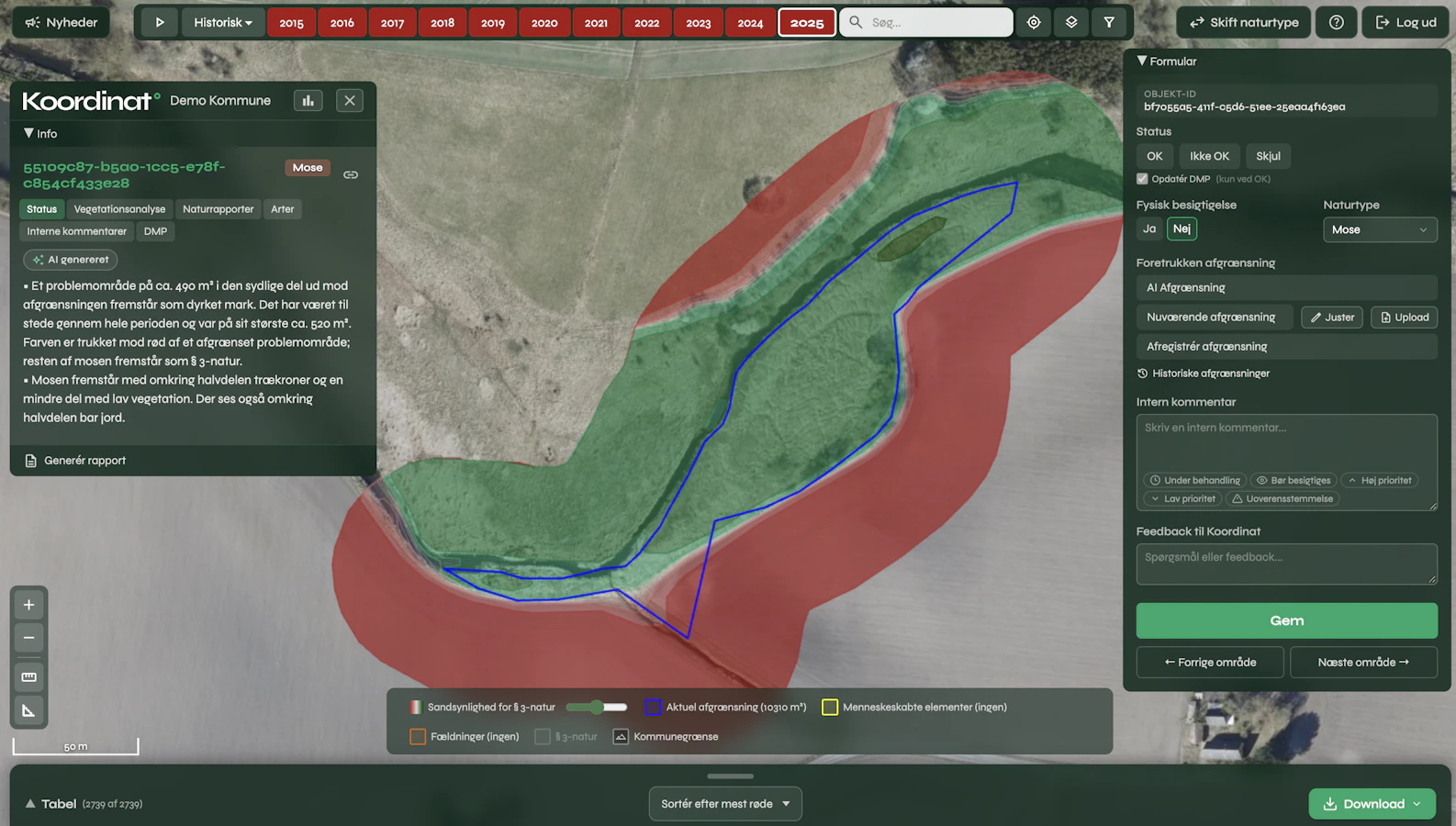1456x826 pixels.
Task: Open the Download options dropdown
Action: point(1372,804)
